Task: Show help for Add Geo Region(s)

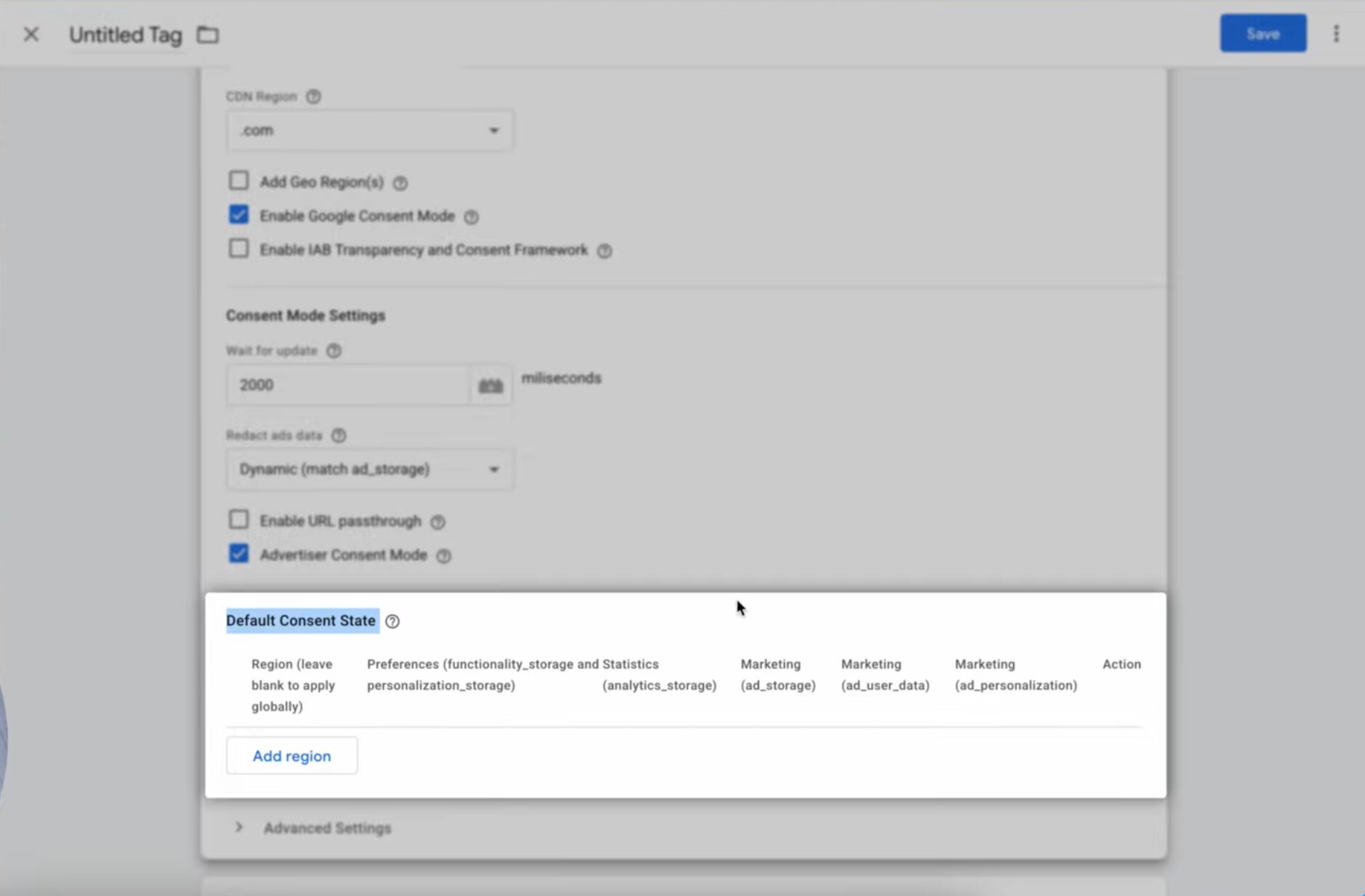Action: pos(400,183)
